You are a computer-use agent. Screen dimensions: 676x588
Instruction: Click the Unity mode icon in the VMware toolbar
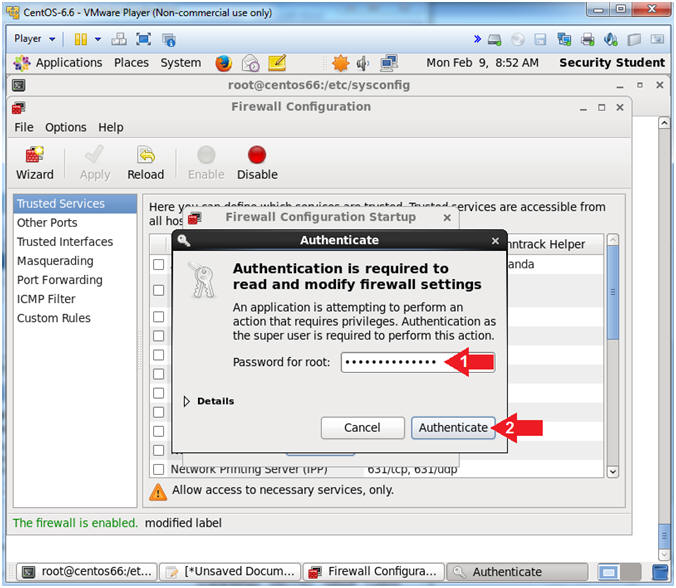169,40
